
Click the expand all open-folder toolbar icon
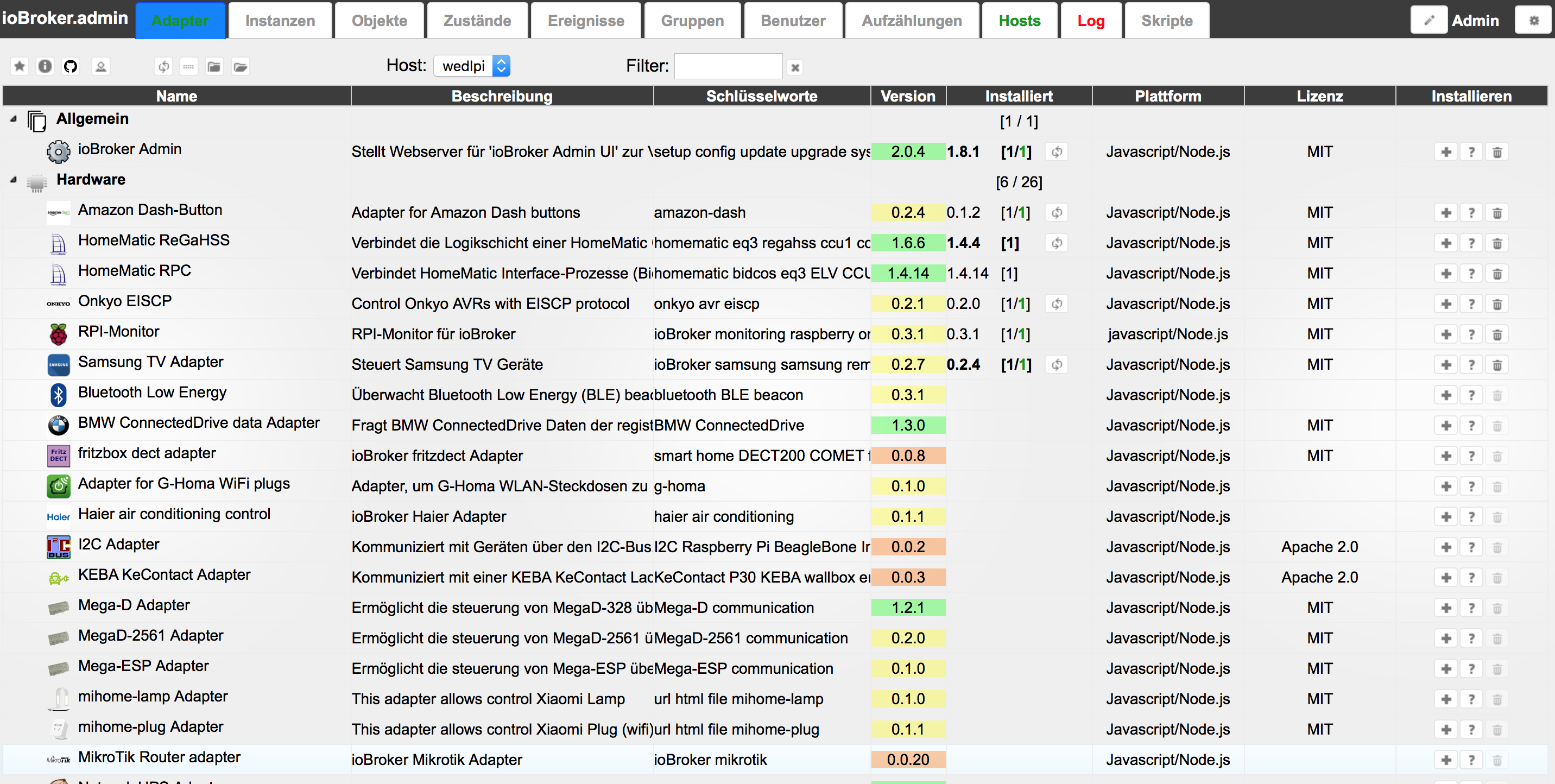coord(240,66)
